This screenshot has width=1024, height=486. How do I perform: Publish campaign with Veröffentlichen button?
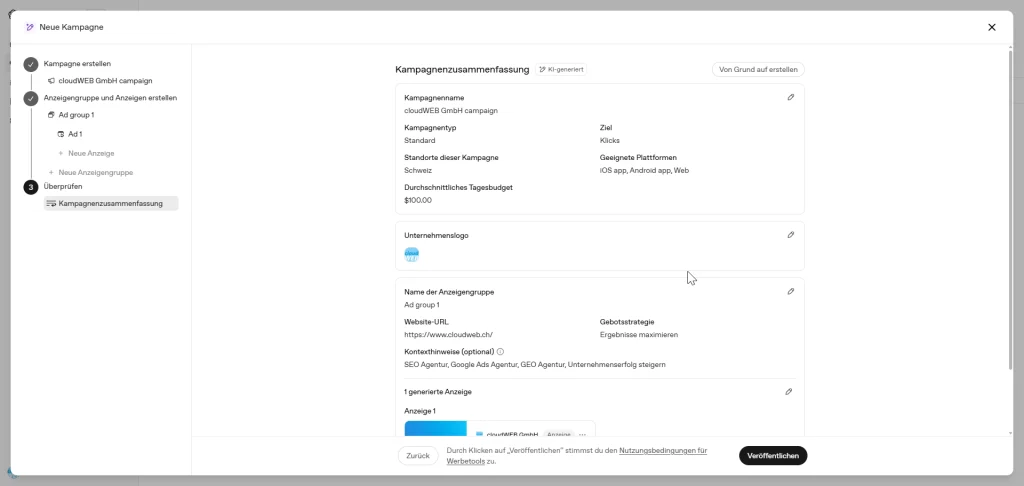773,456
